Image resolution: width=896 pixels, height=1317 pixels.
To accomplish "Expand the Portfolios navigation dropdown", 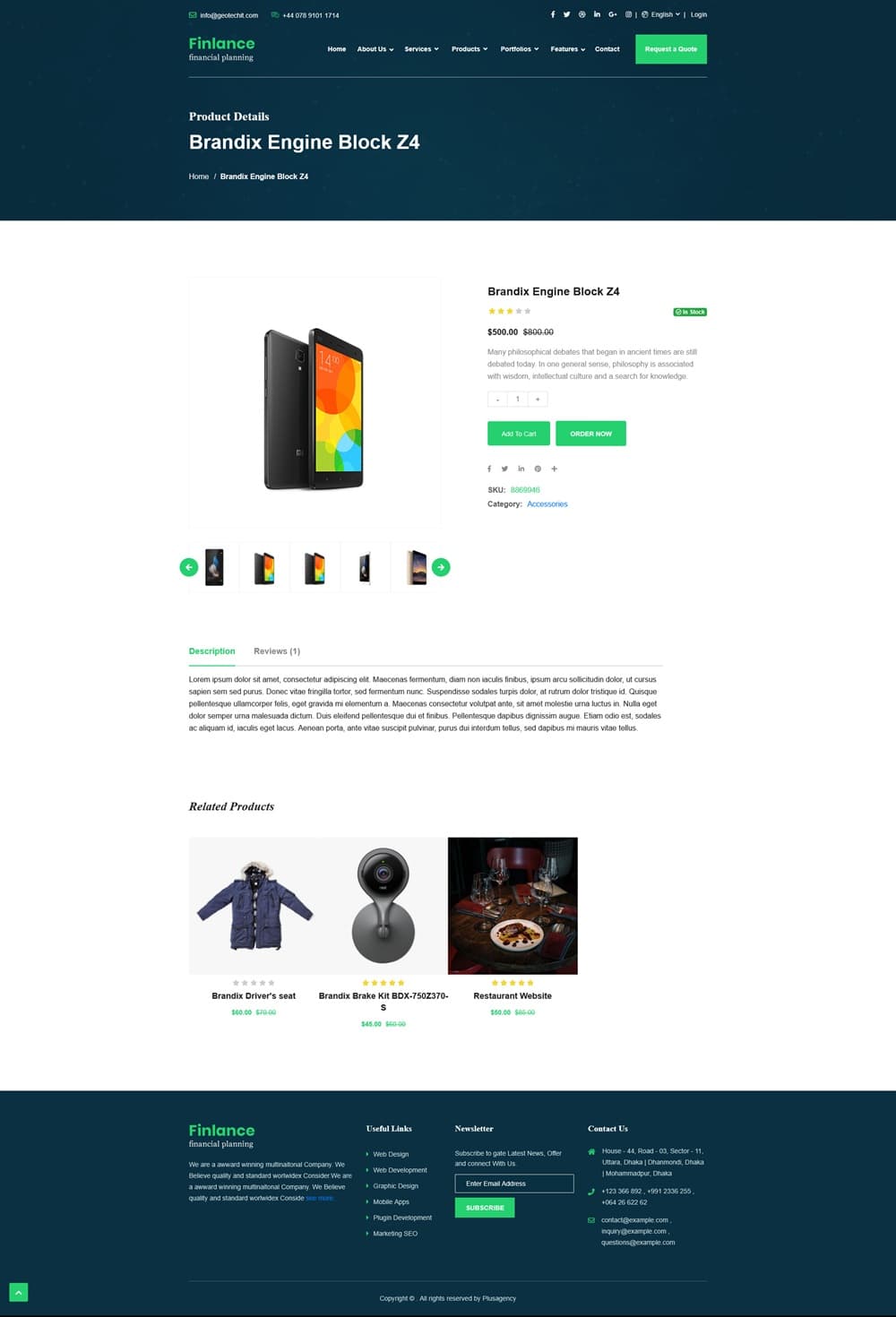I will (x=520, y=49).
